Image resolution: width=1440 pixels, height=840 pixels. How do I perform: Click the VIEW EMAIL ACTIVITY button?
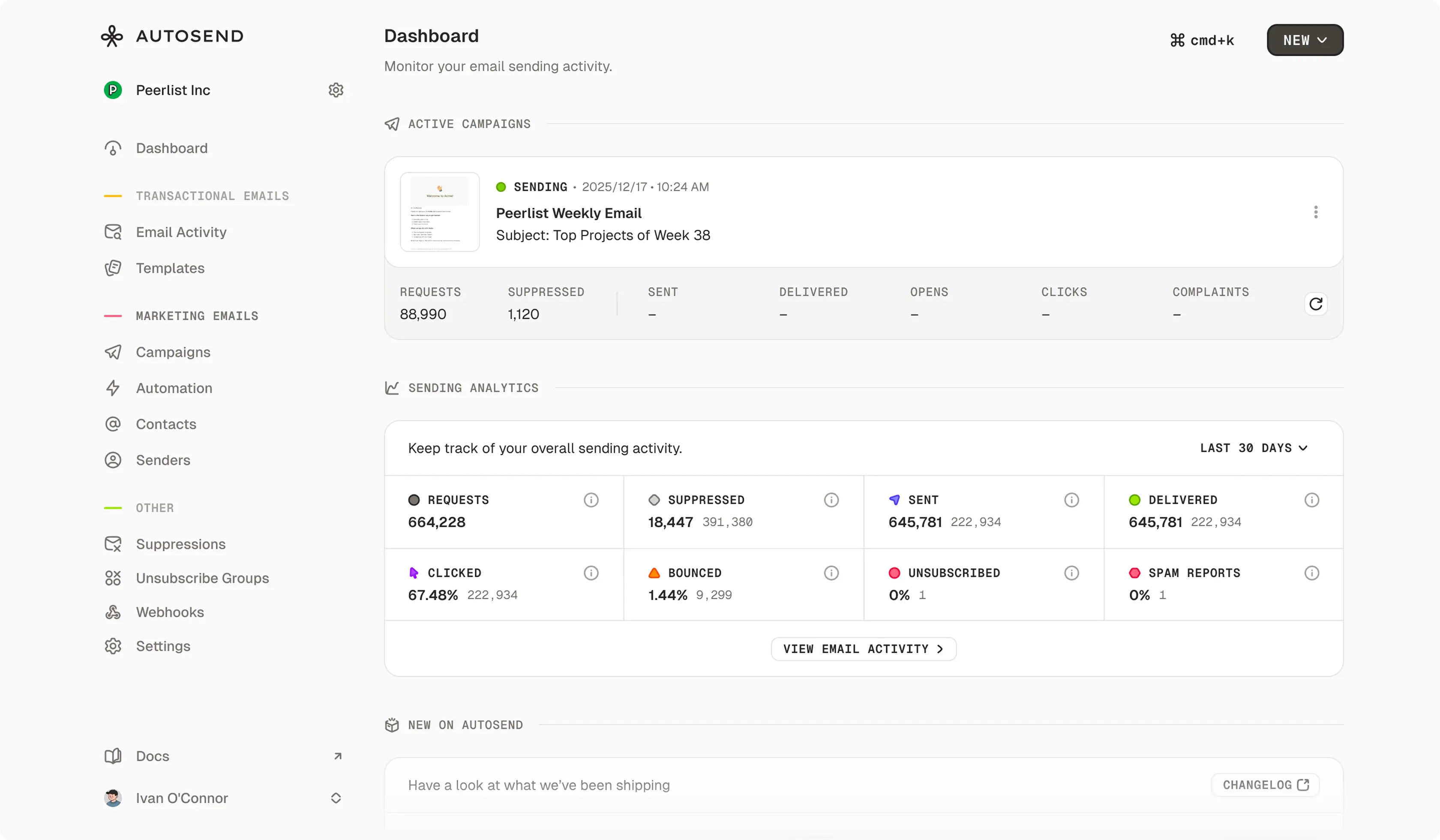863,648
